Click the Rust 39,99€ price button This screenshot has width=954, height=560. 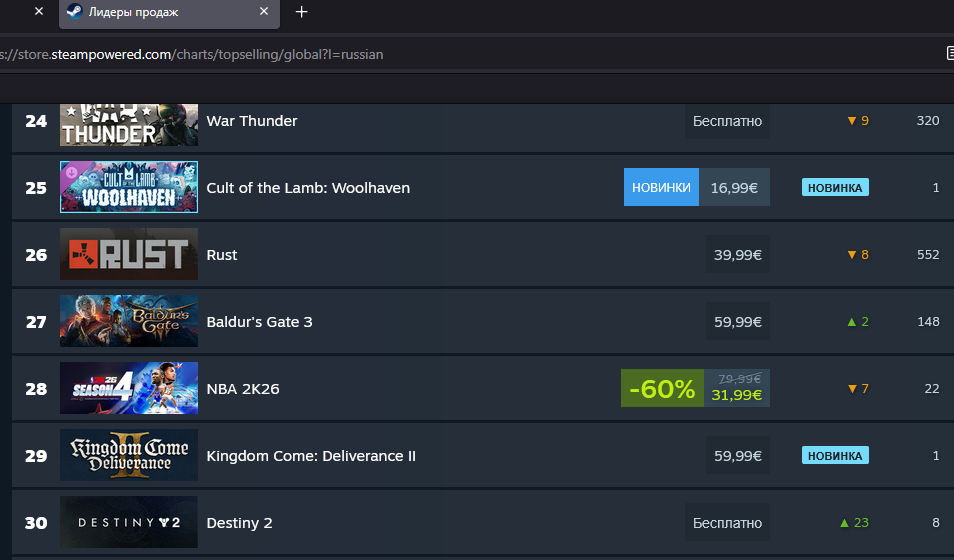(x=738, y=254)
